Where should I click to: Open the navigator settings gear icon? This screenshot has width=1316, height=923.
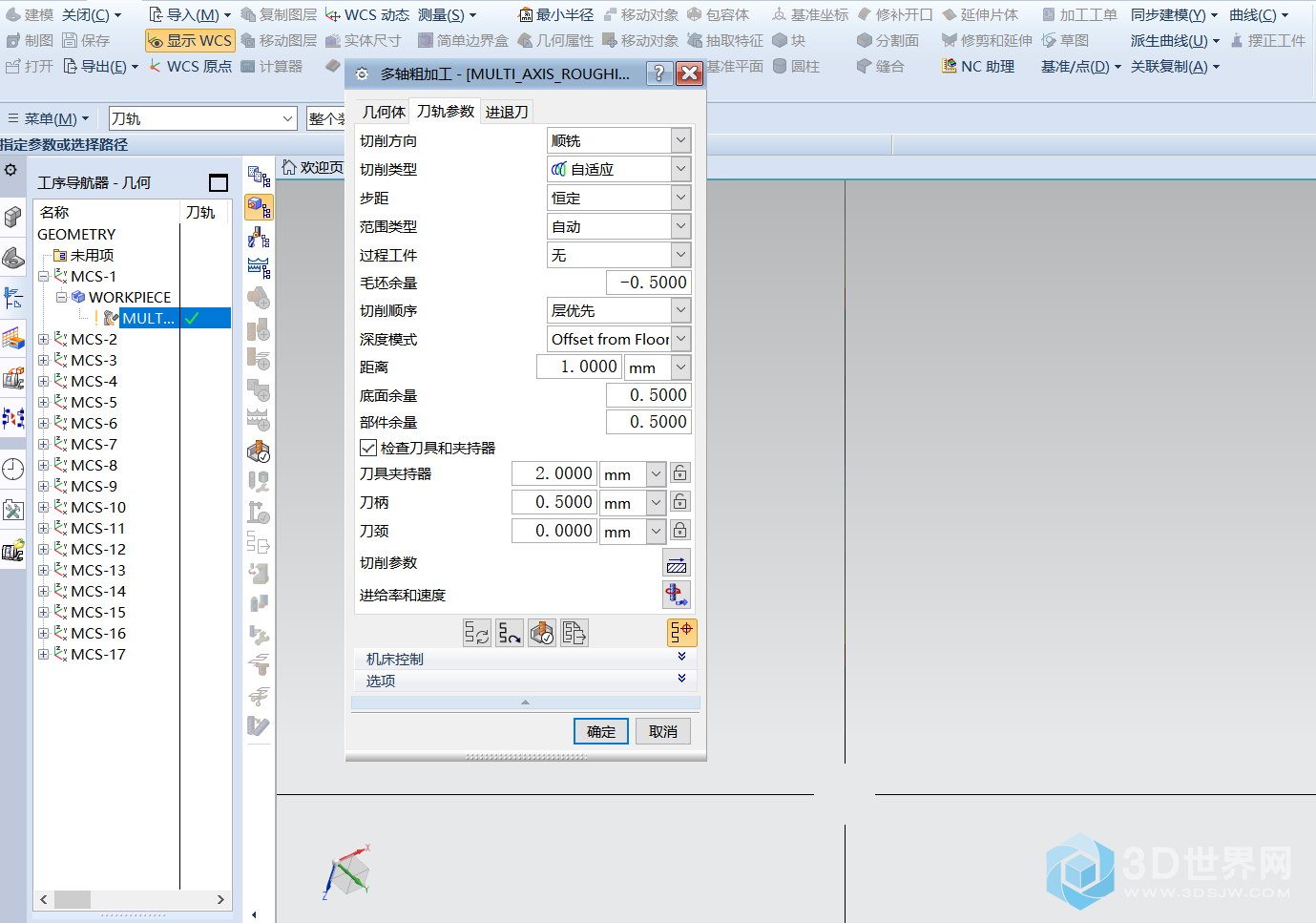click(10, 170)
